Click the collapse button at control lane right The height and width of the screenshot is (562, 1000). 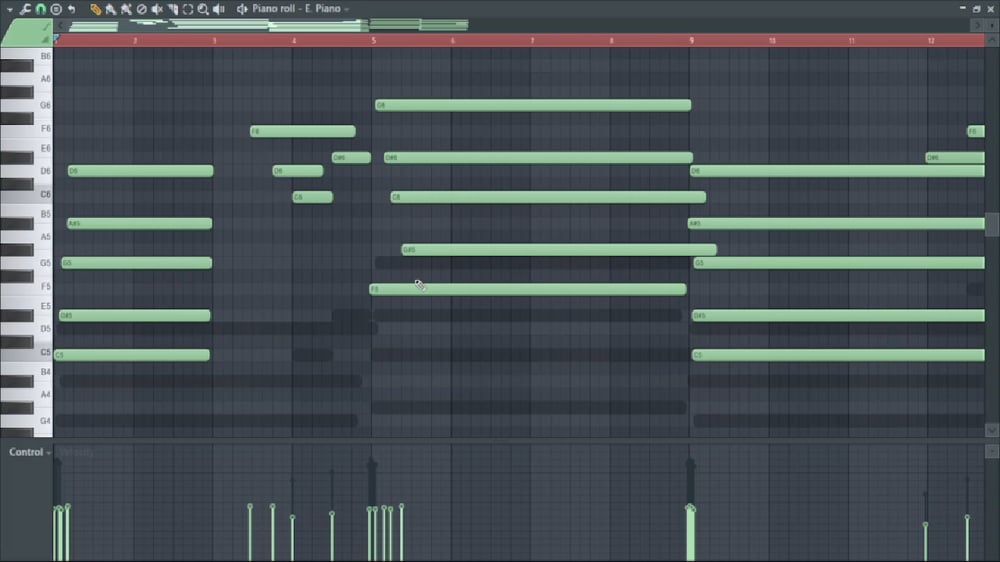[992, 451]
